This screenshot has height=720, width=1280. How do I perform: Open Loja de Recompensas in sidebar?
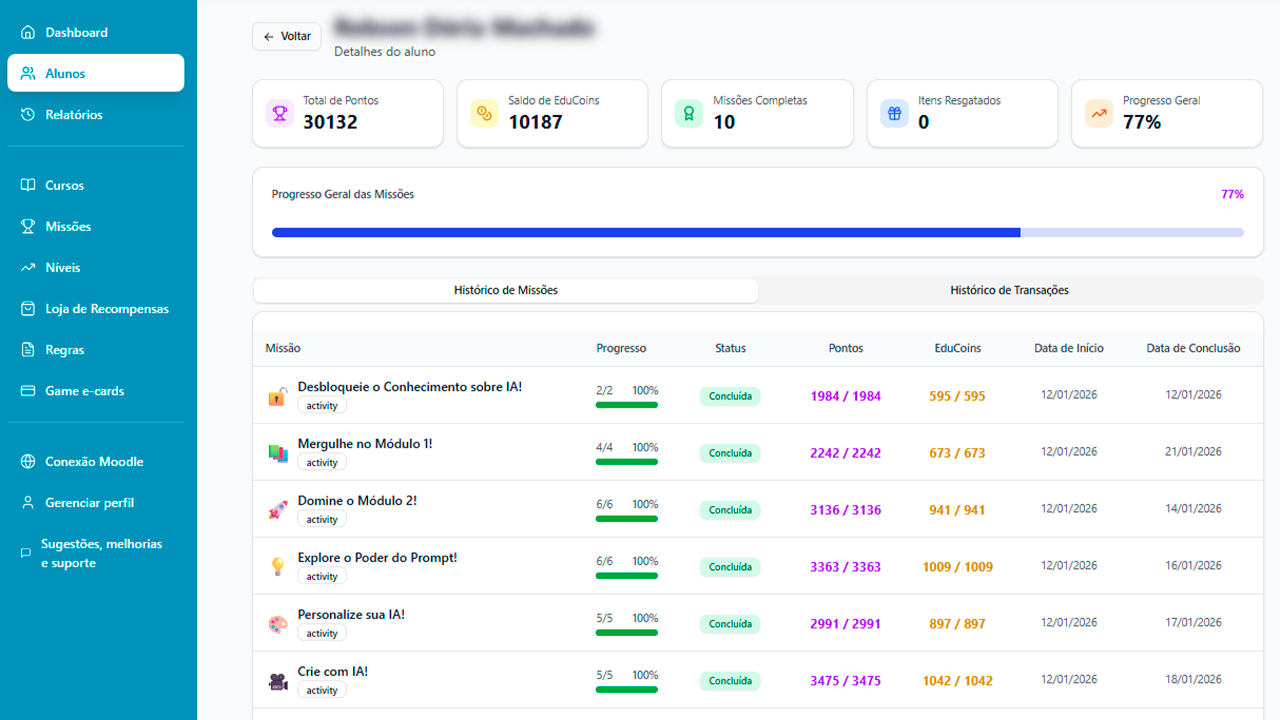pyautogui.click(x=106, y=309)
